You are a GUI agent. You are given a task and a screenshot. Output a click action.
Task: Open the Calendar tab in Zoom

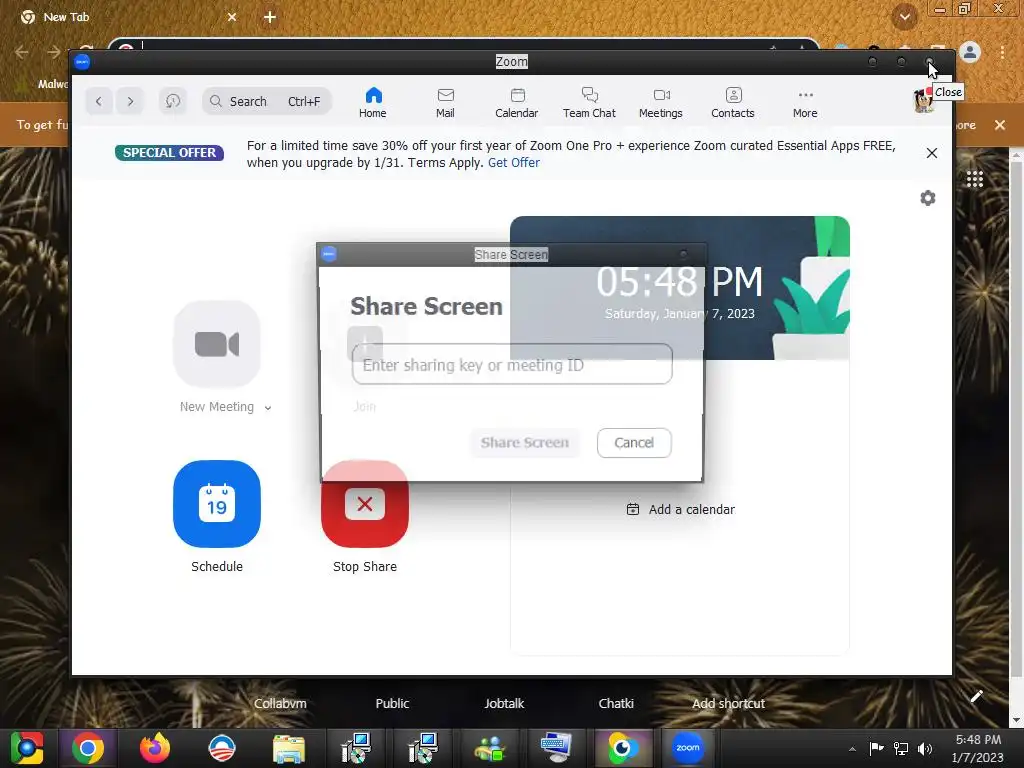coord(517,103)
